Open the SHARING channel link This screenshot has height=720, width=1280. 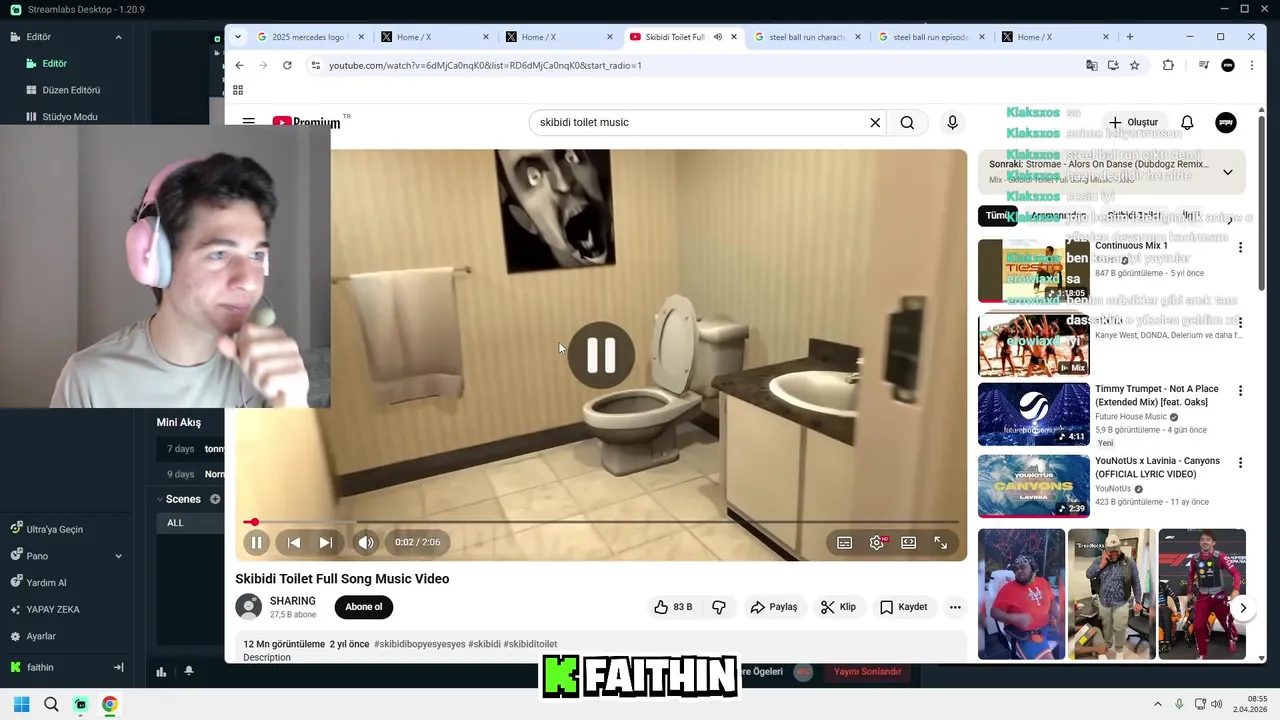click(x=293, y=601)
